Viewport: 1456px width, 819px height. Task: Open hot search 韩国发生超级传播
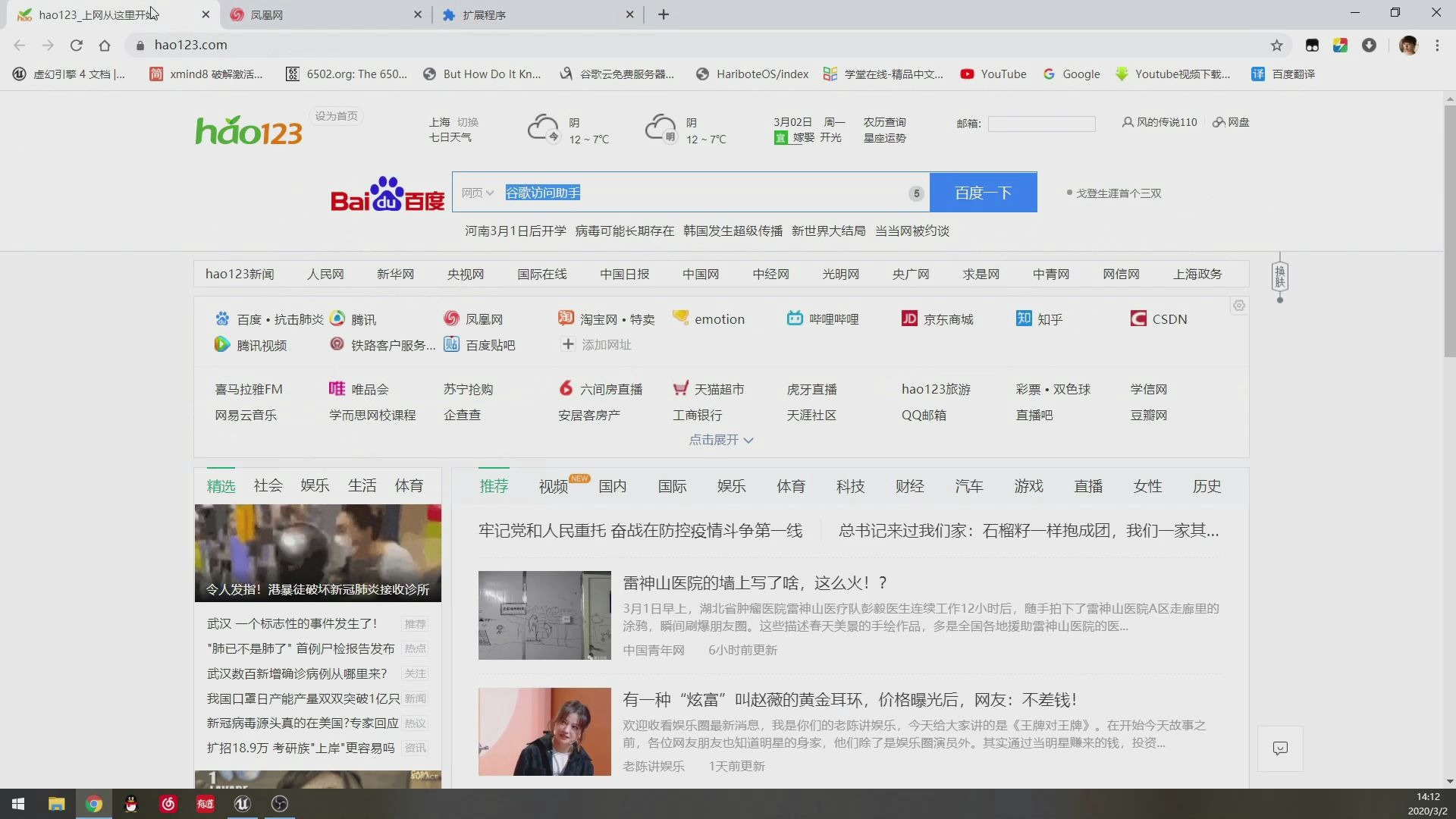click(x=733, y=231)
